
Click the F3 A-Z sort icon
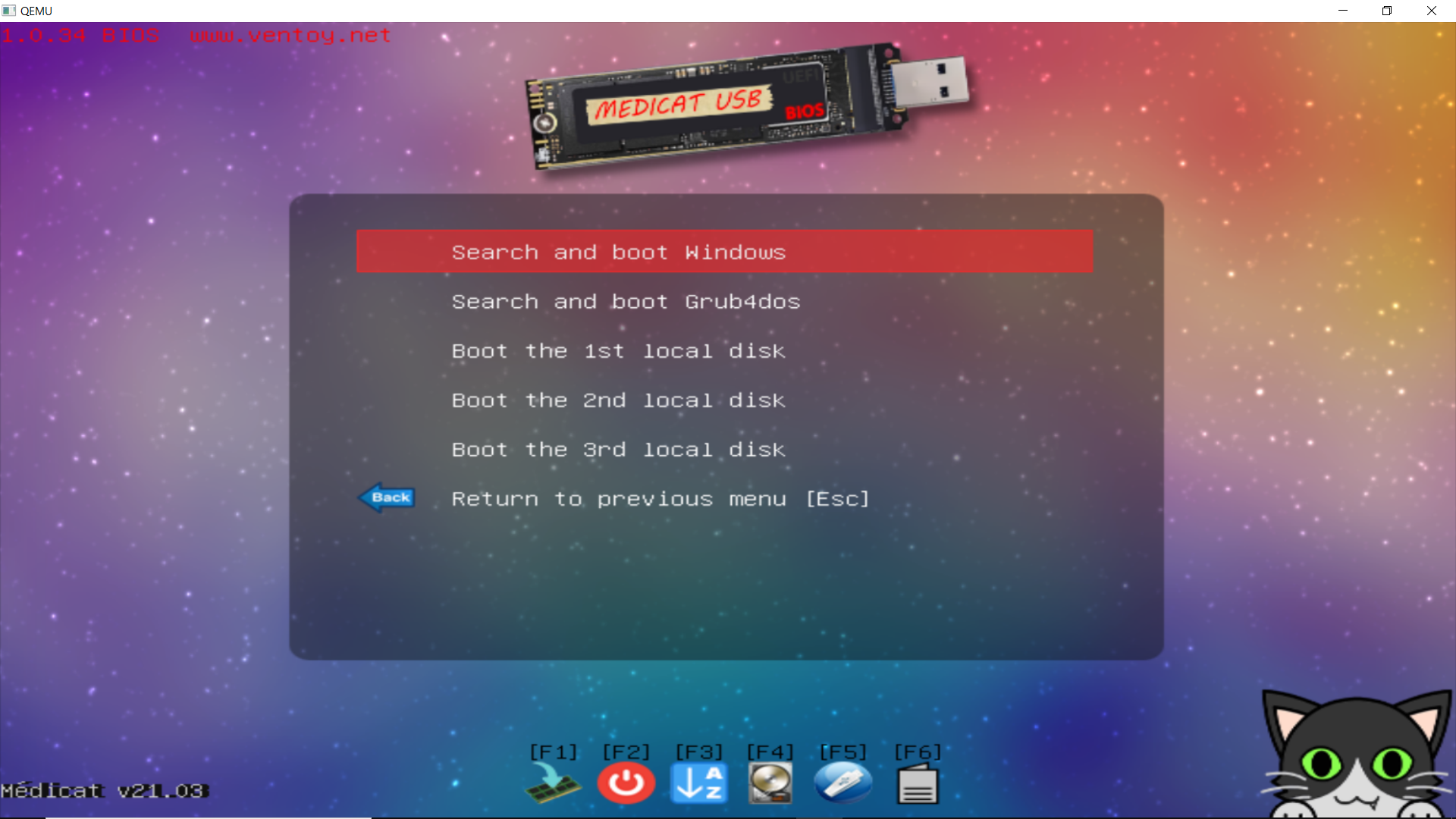(x=699, y=783)
